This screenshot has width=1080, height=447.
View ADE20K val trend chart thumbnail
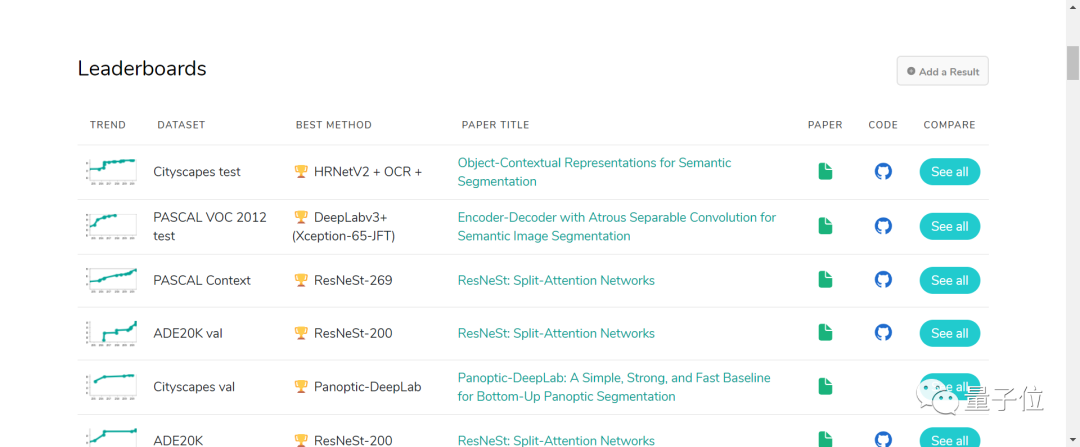coord(111,333)
